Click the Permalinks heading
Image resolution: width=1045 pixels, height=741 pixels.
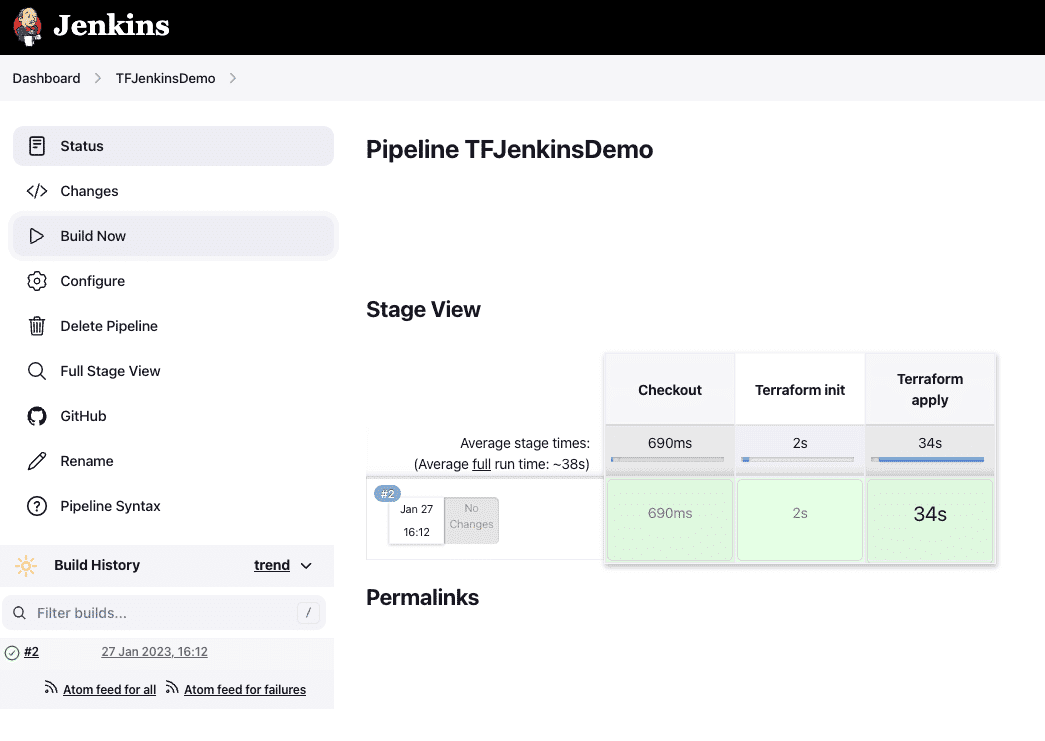(x=423, y=598)
